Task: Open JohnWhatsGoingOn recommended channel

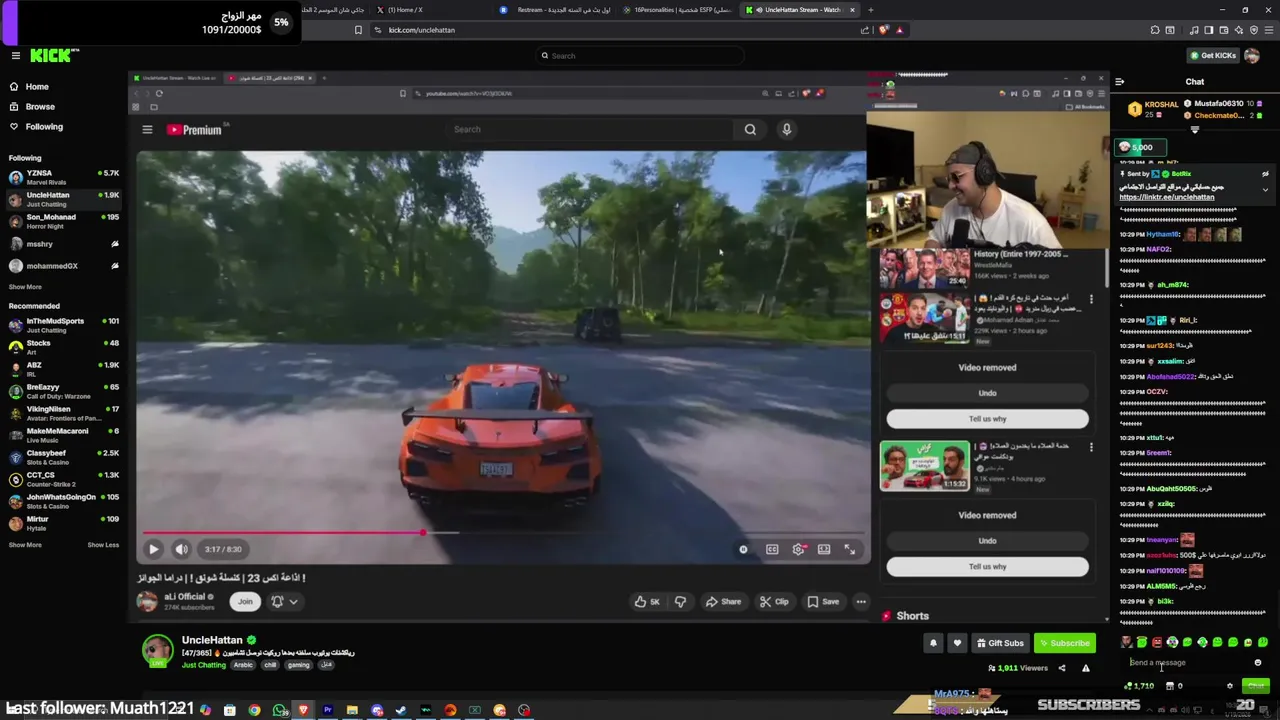Action: [62, 501]
